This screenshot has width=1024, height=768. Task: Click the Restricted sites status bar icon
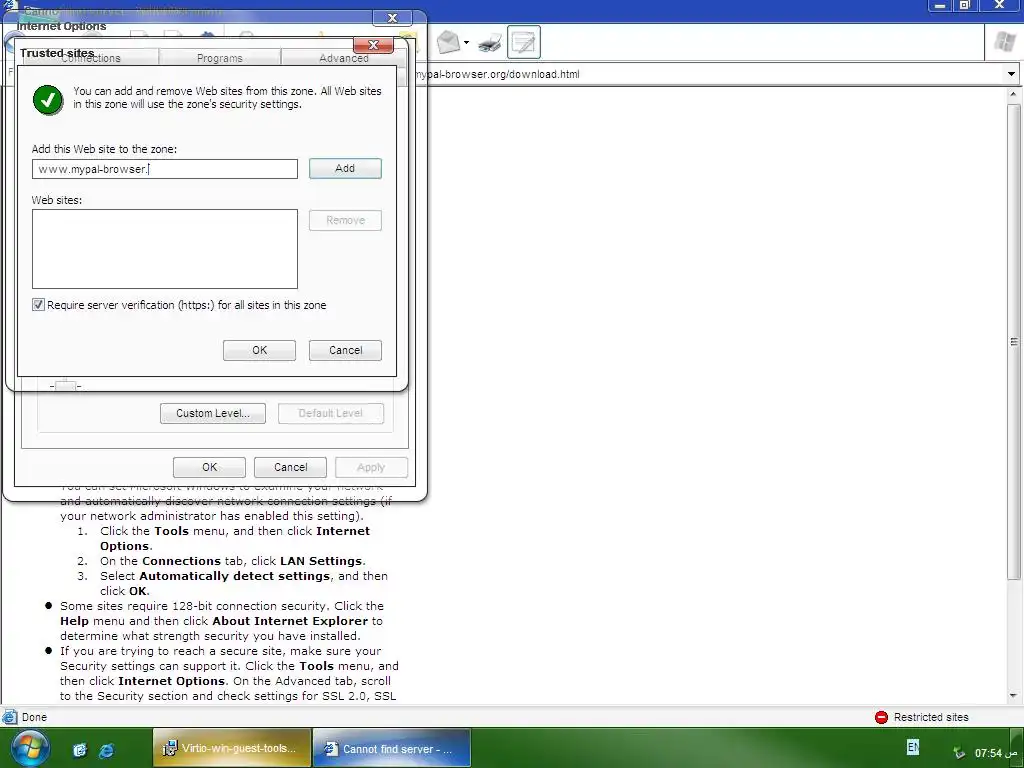(x=882, y=717)
